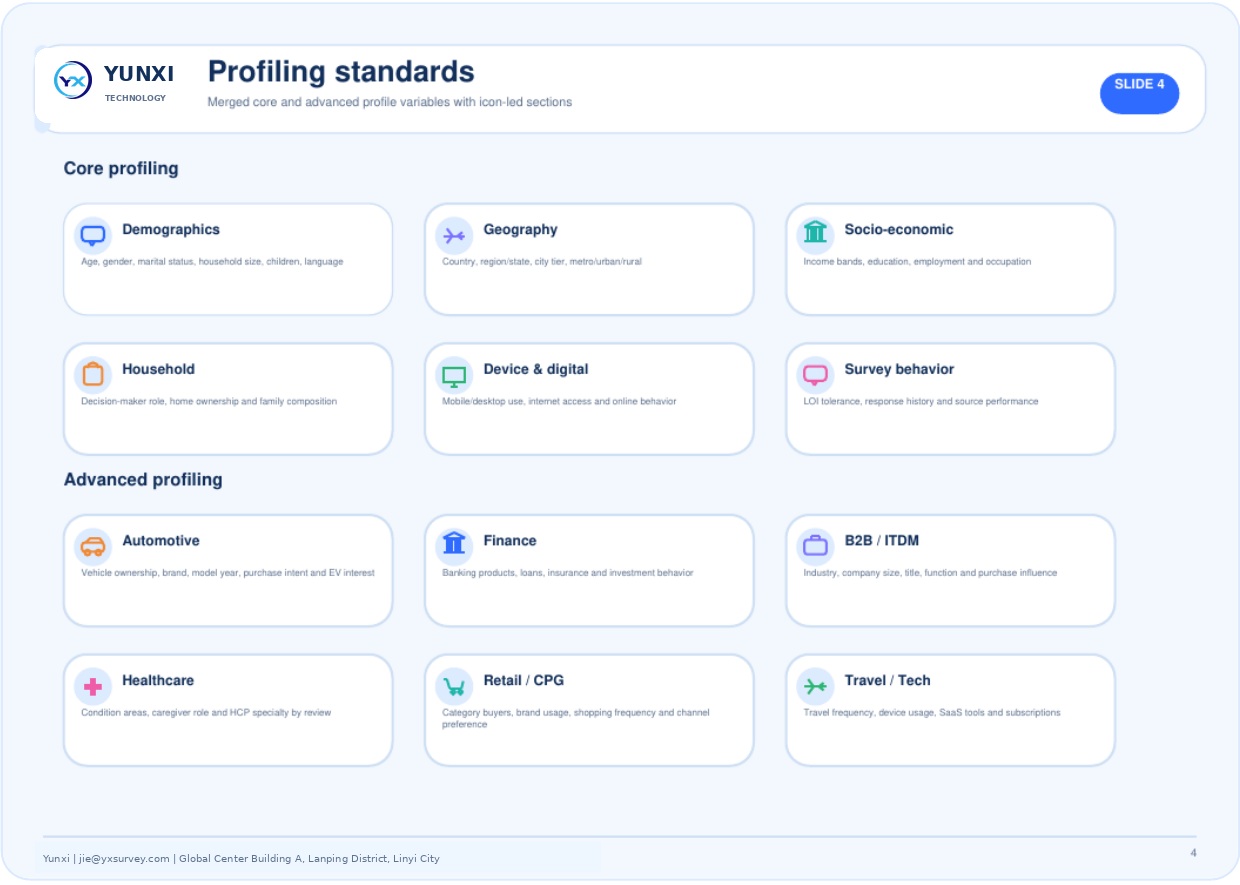This screenshot has height=885, width=1240.
Task: Click the 'Age, gender, marital status' description
Action: [x=212, y=262]
